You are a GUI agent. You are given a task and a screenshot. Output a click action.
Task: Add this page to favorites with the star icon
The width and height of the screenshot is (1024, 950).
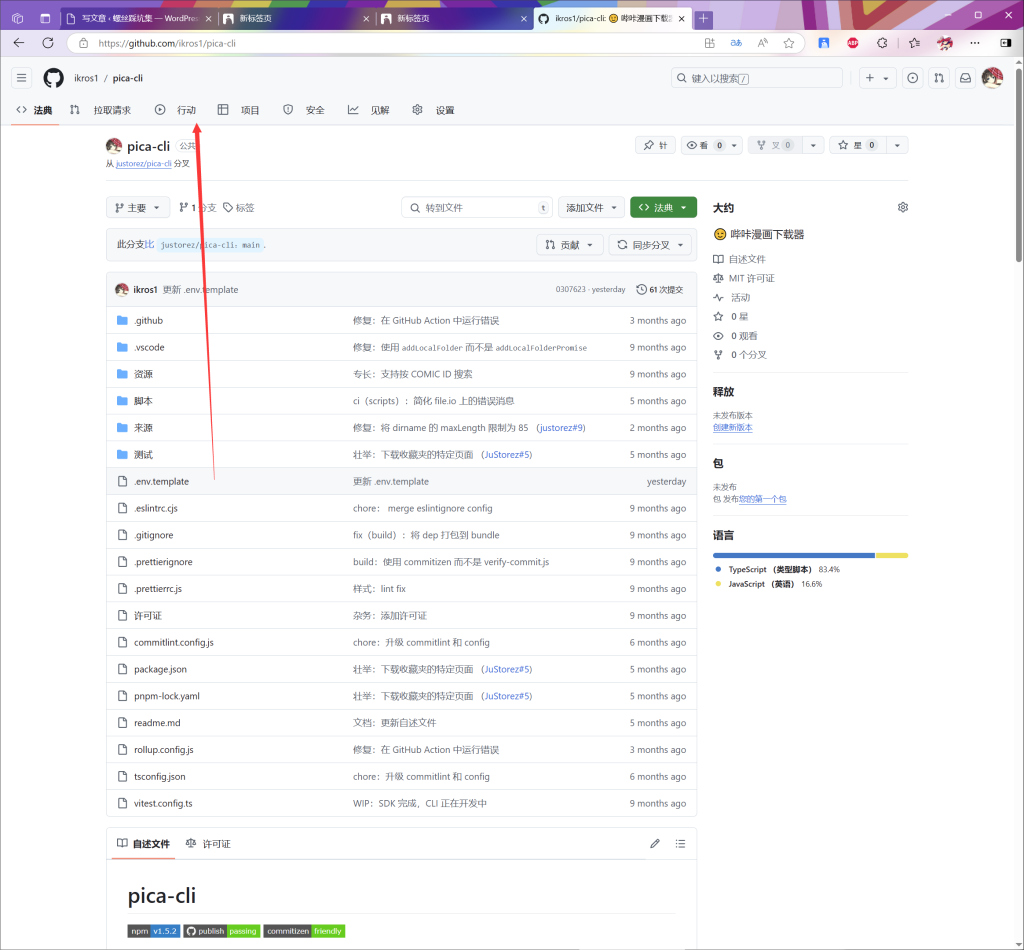pos(789,43)
